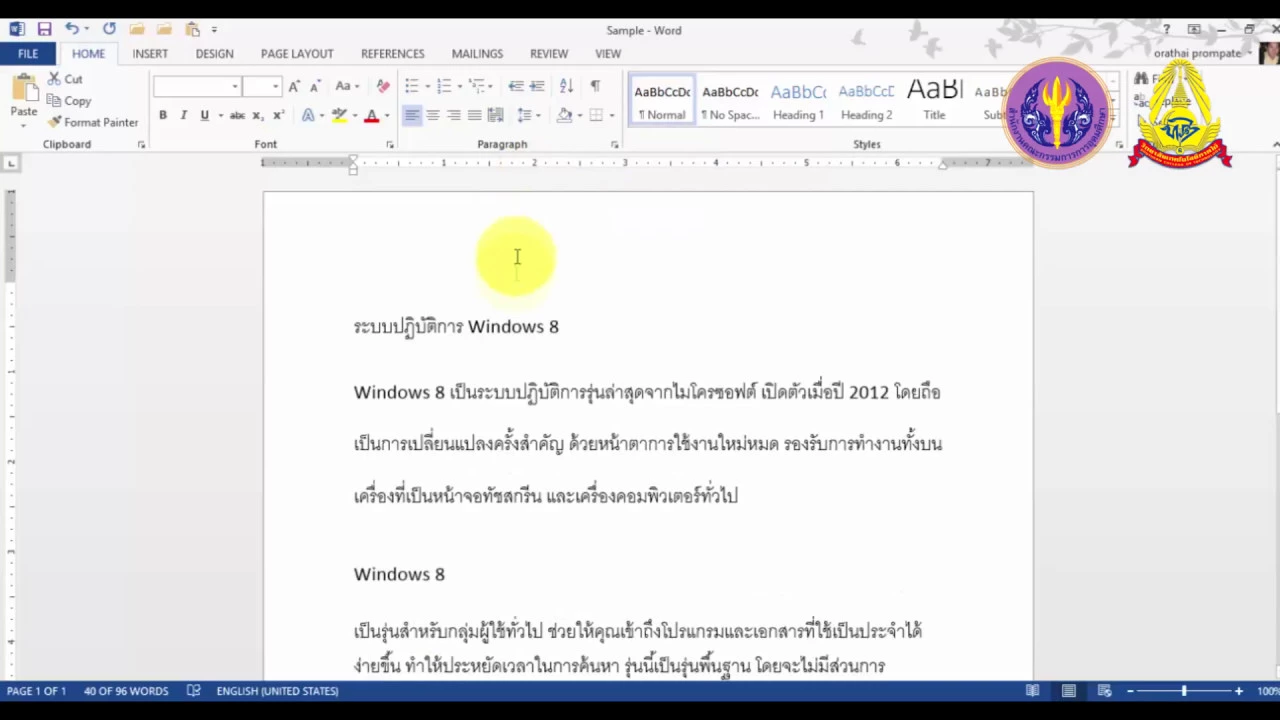Justify the paragraph text
Image resolution: width=1280 pixels, height=720 pixels.
click(x=474, y=115)
